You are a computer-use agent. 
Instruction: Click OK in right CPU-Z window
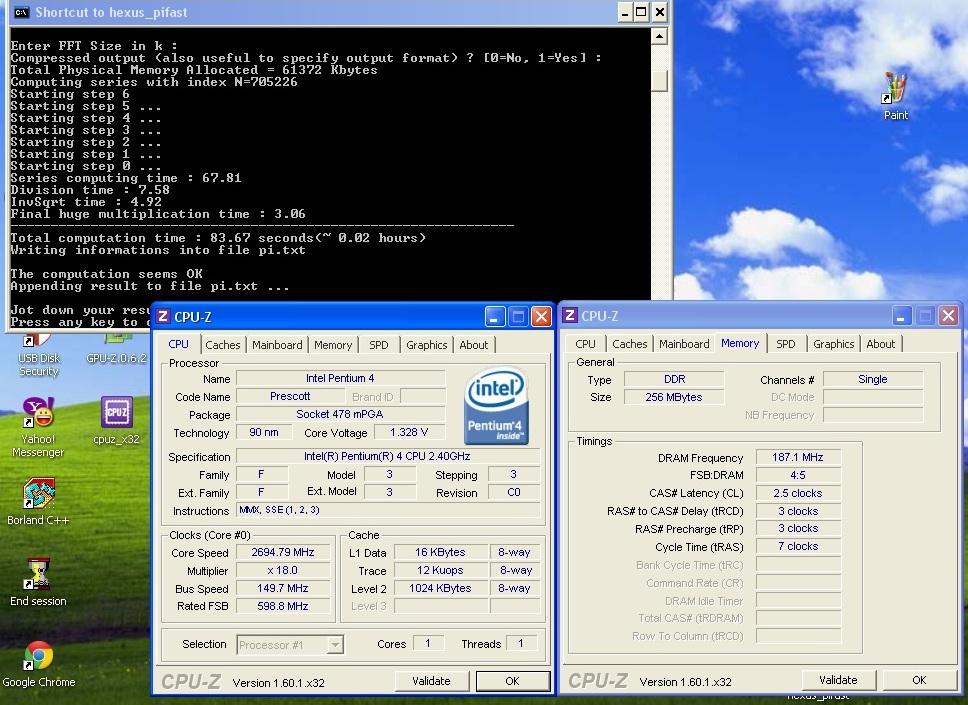[919, 680]
